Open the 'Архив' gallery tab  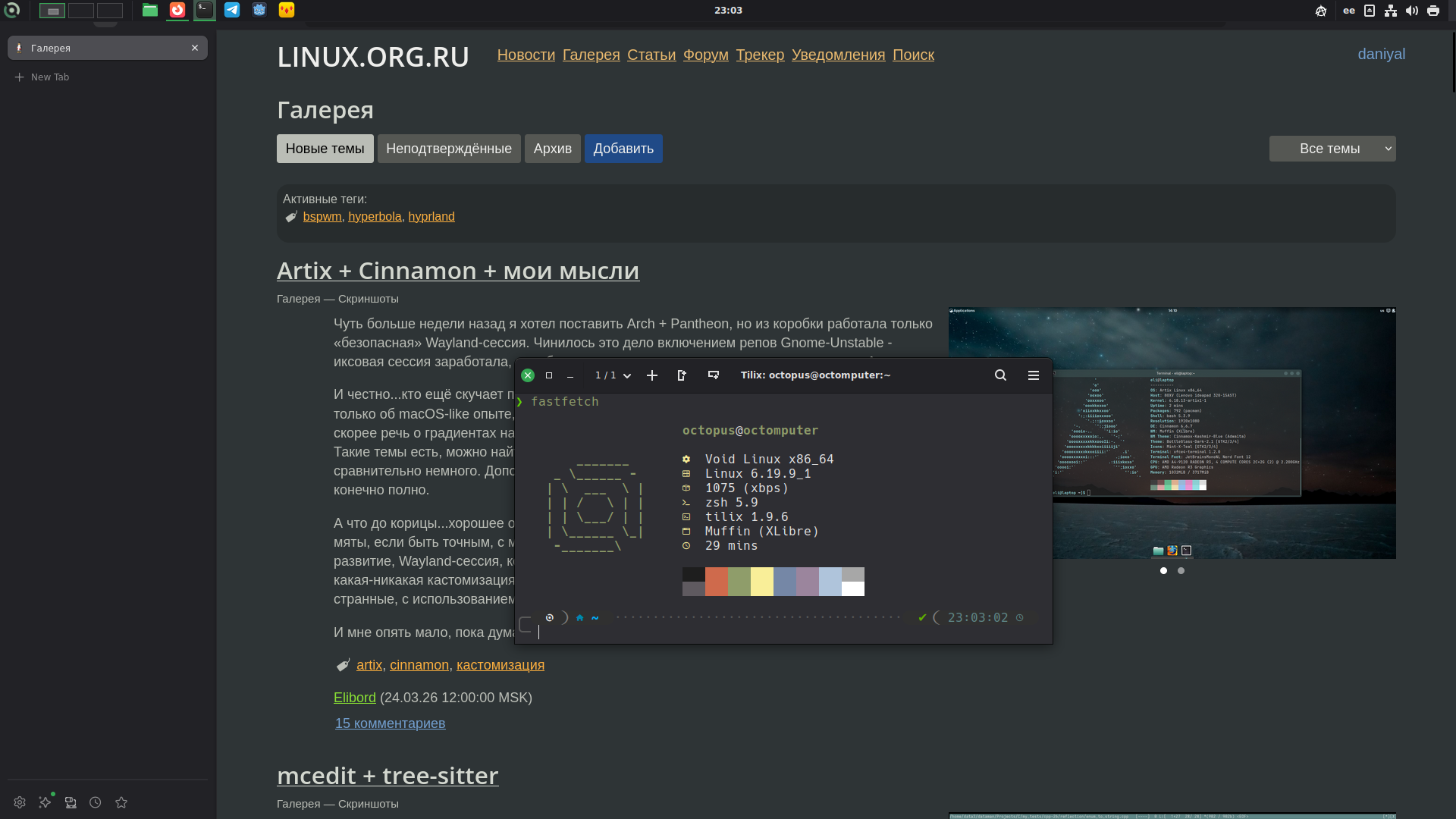pos(552,149)
